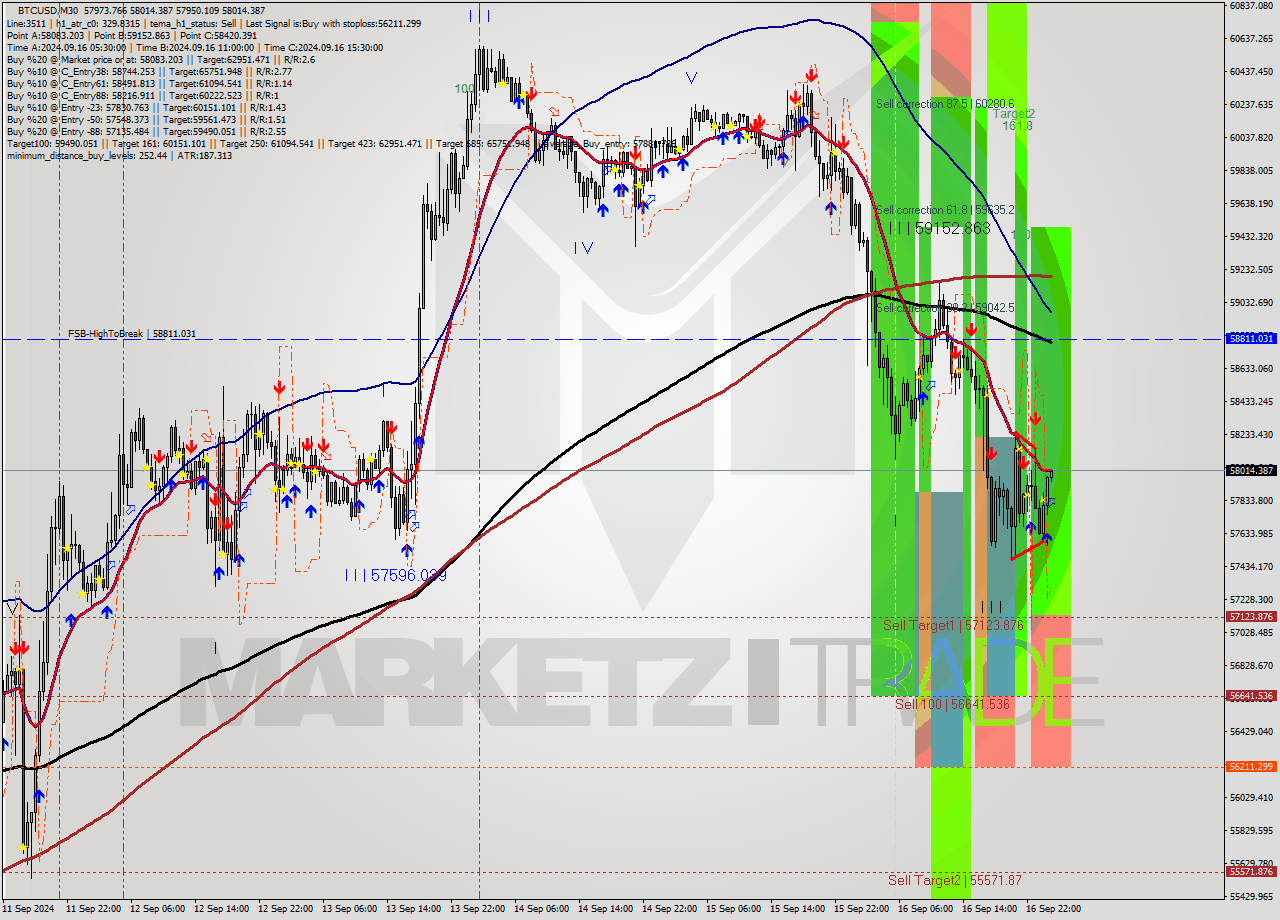Click the 60837.070 price on the axis
Screen dimensions: 1280x920
point(1251,5)
